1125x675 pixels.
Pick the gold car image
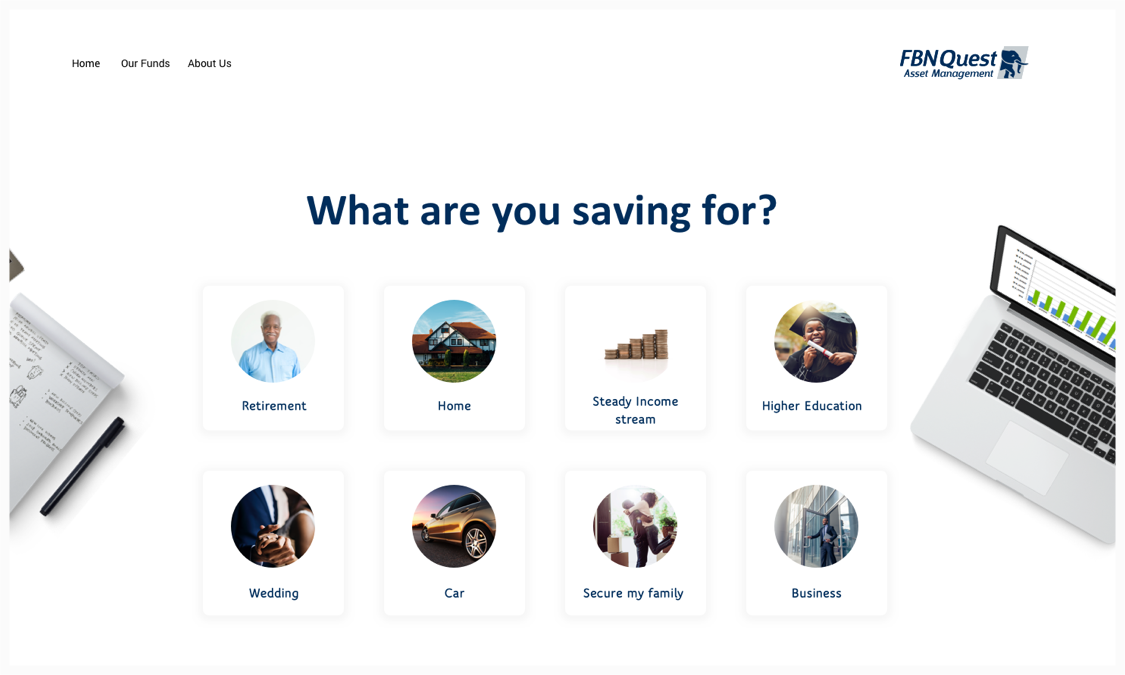click(x=454, y=526)
